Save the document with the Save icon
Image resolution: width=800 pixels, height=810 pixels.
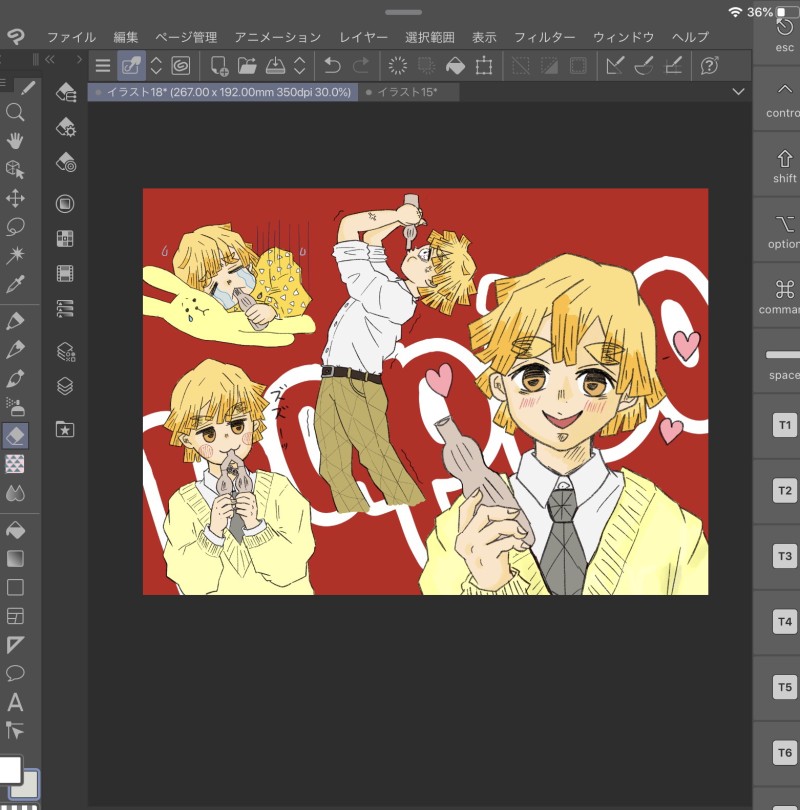pos(275,66)
